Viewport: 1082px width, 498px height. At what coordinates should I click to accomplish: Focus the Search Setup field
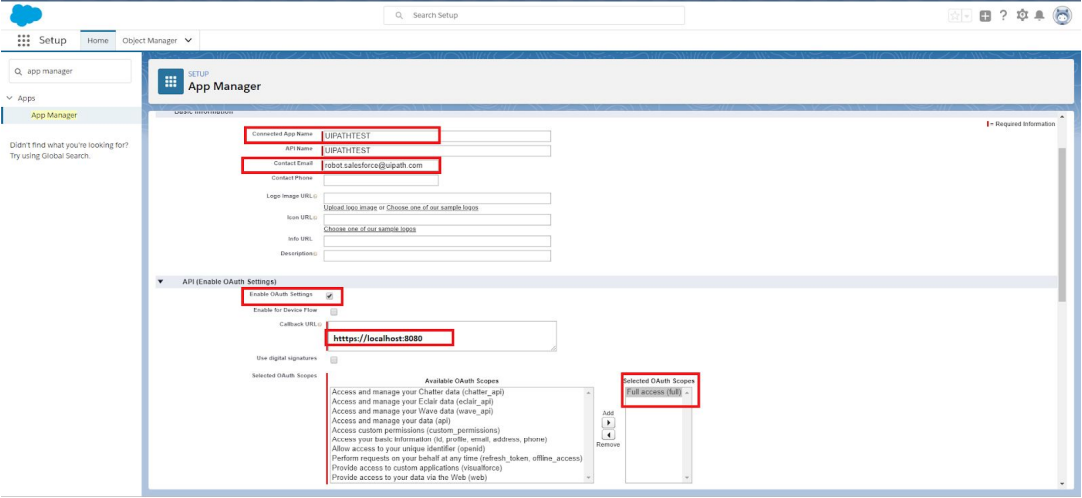534,15
